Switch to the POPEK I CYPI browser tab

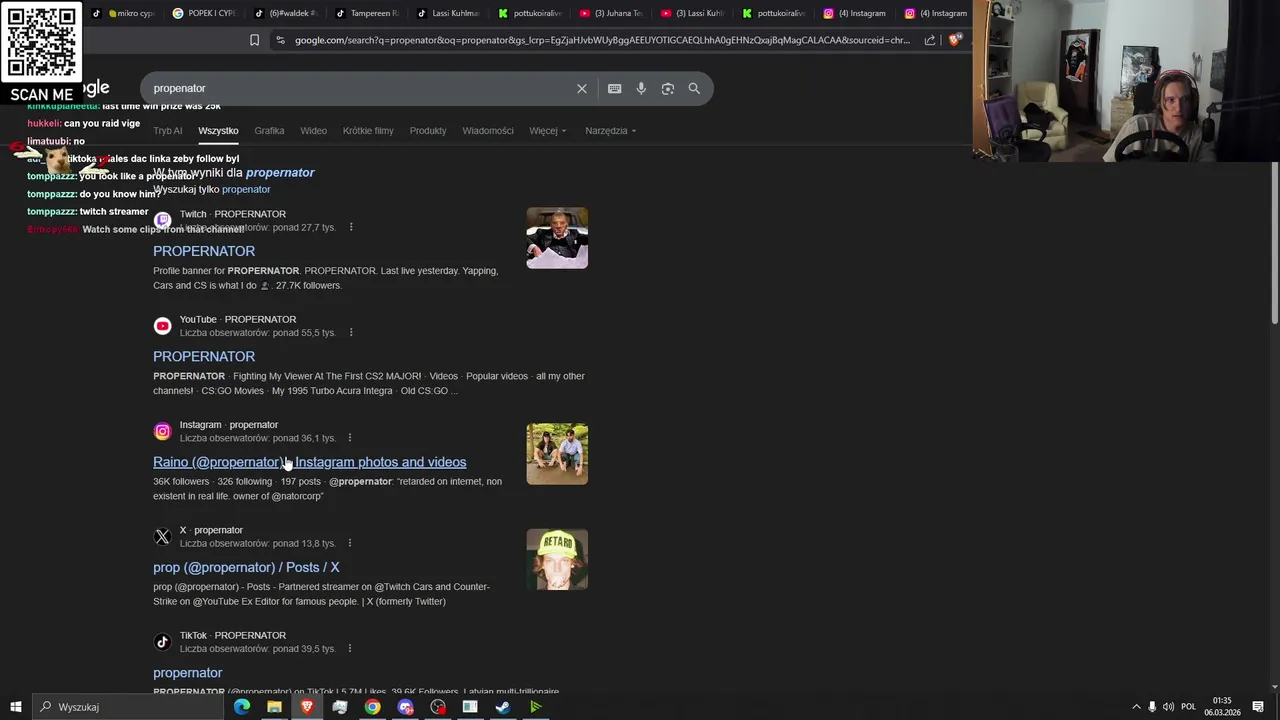click(204, 13)
